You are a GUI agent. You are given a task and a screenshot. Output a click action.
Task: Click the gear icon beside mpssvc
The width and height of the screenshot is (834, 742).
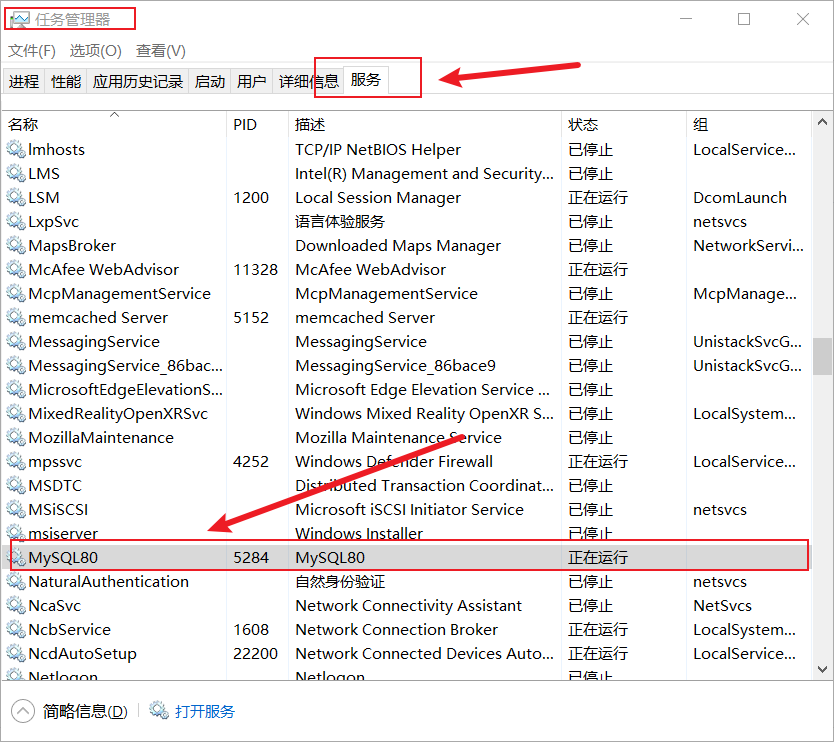tap(16, 461)
